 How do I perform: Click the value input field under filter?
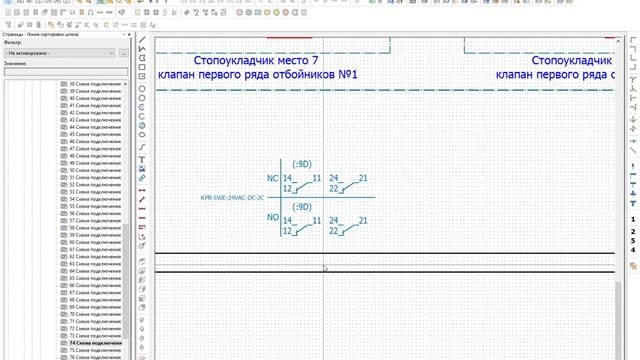(66, 72)
